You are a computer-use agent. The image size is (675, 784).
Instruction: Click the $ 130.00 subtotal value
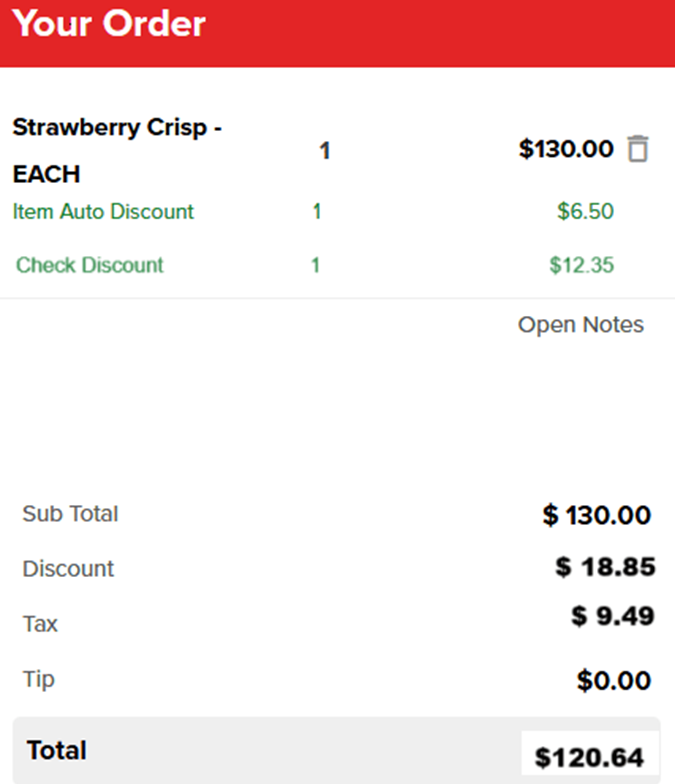pos(597,516)
